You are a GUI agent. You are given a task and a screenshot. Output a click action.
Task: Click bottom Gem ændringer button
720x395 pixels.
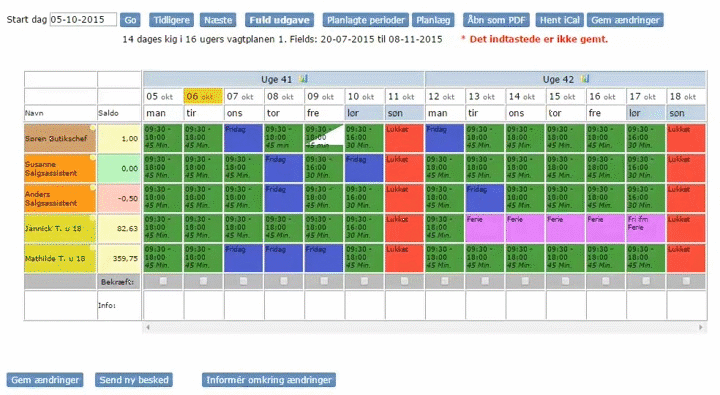[45, 380]
